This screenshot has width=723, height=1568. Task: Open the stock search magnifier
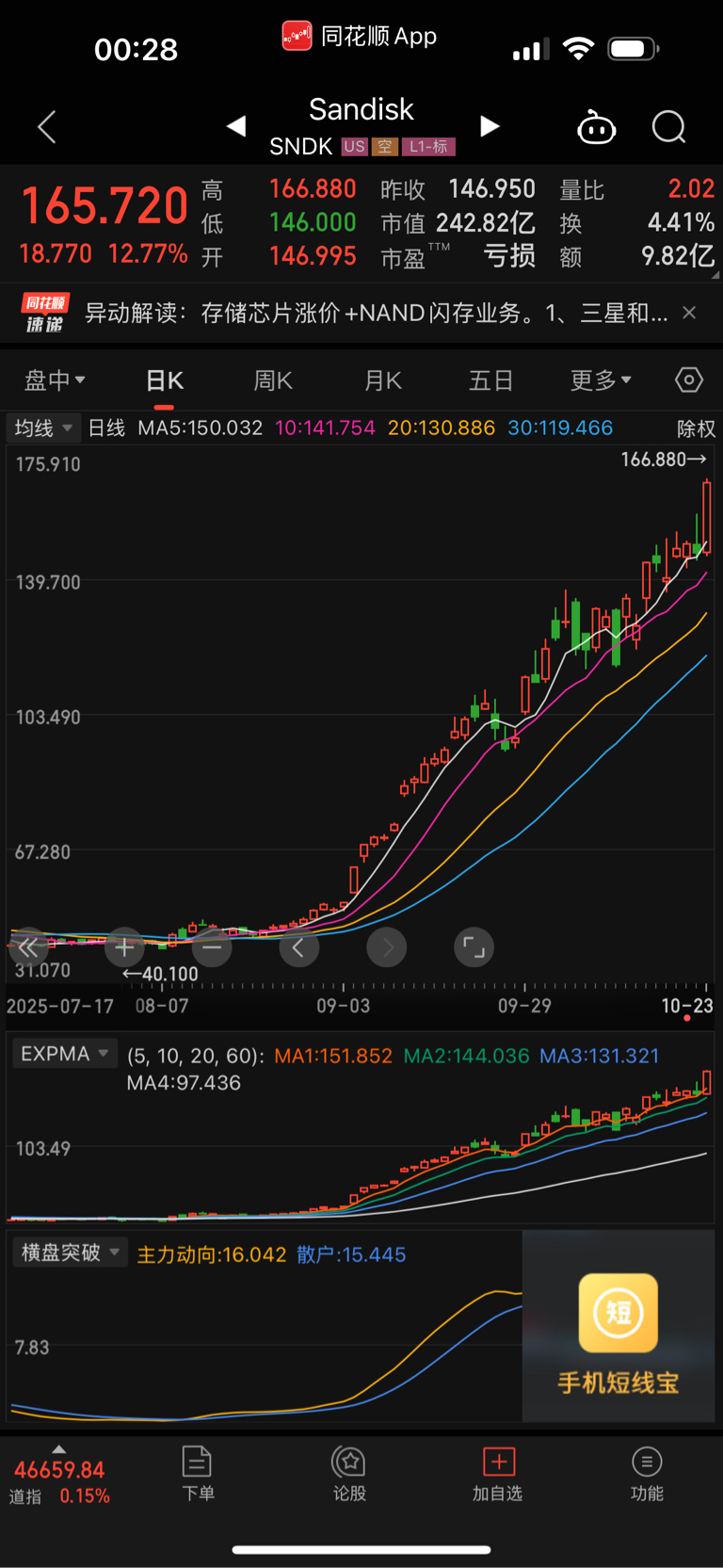coord(669,127)
